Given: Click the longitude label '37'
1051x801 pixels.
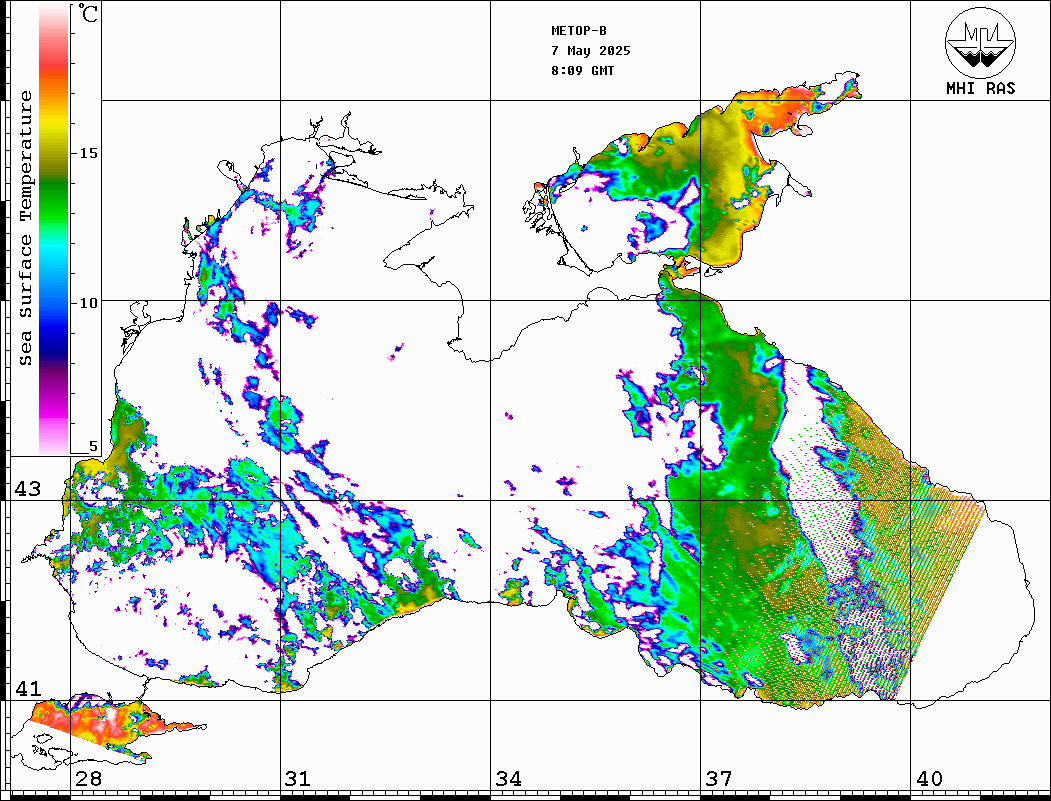Looking at the screenshot, I should pyautogui.click(x=719, y=779).
